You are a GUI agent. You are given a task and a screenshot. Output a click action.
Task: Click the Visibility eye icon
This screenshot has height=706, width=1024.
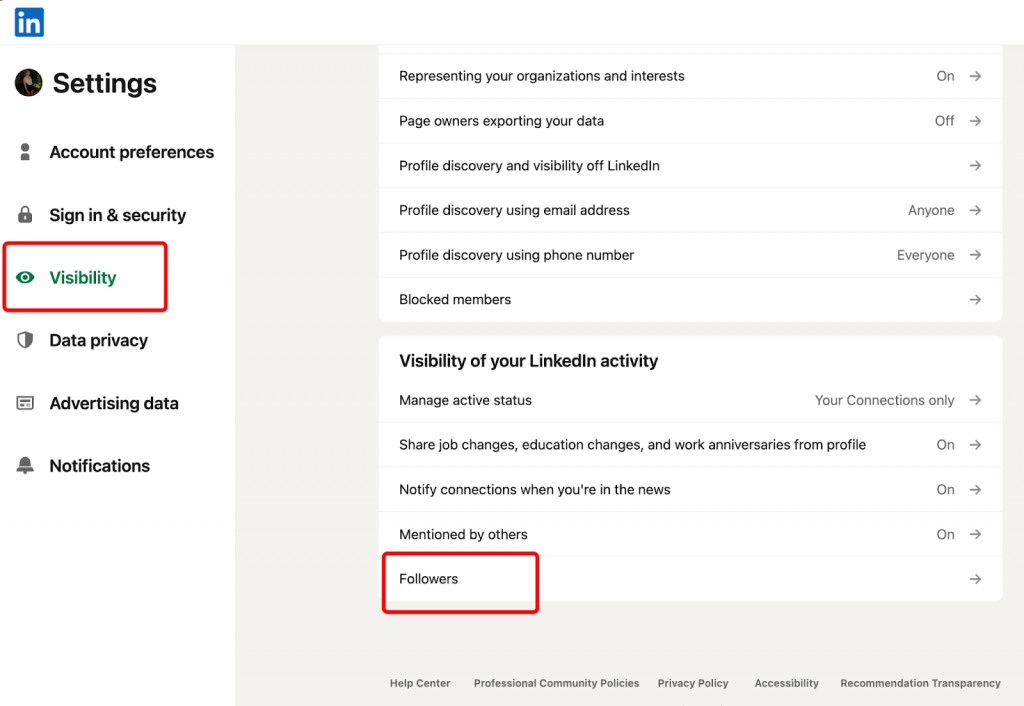click(x=26, y=278)
